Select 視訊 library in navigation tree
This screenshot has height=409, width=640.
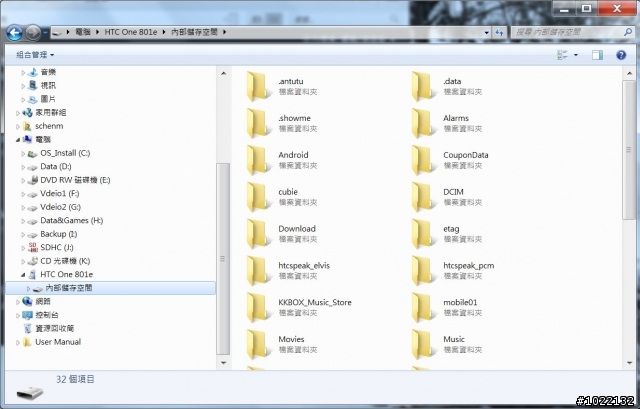pyautogui.click(x=48, y=86)
